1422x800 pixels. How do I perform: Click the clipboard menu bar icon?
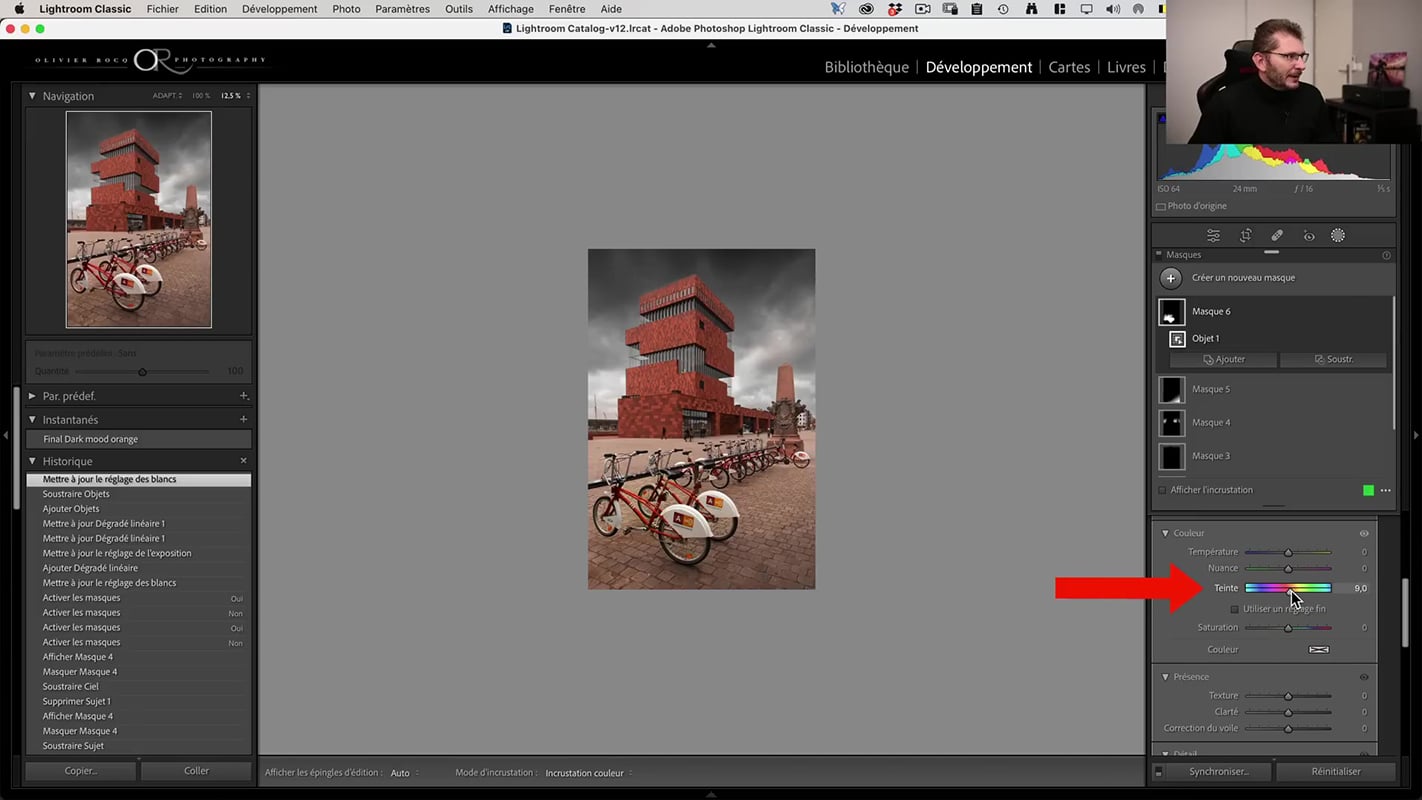click(x=977, y=9)
